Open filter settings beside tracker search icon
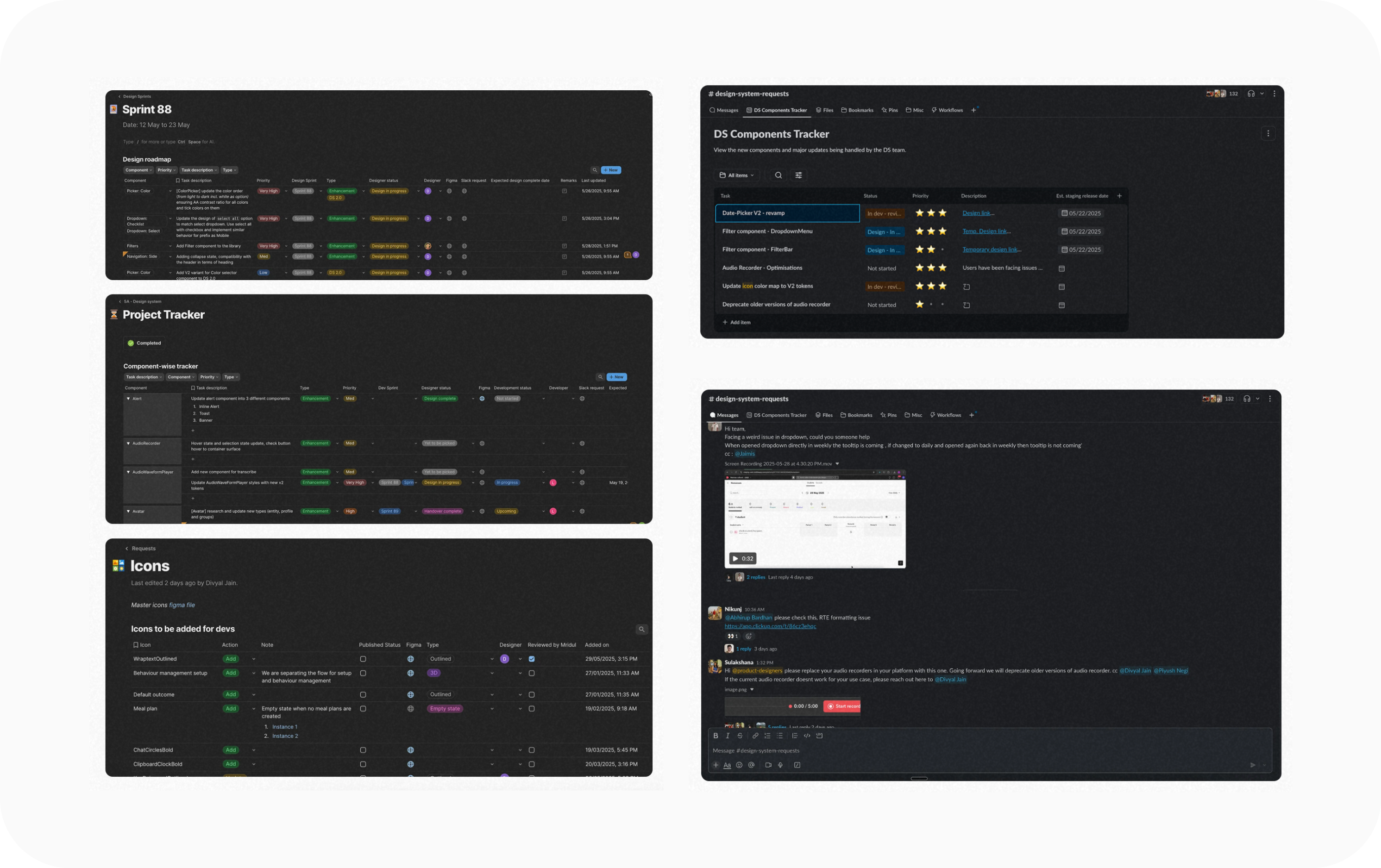The image size is (1381, 868). [798, 175]
